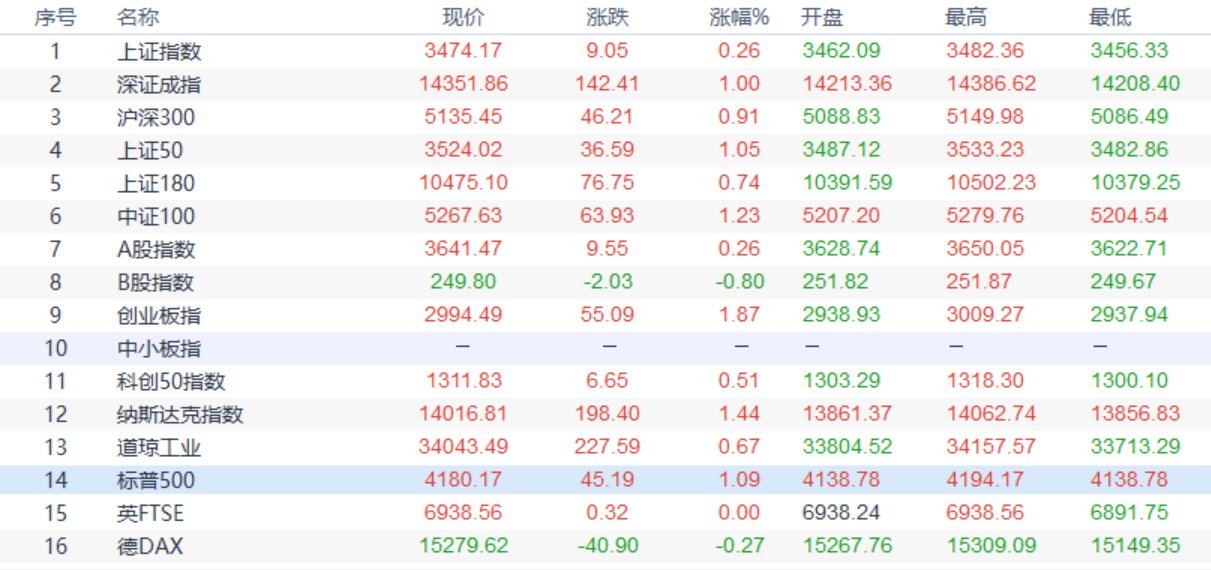Click 沪深300 low value 5086.49
Viewport: 1211px width, 570px height.
pos(1129,116)
